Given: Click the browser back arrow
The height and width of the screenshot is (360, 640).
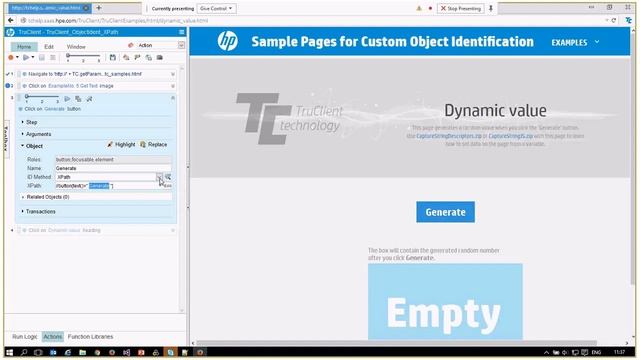Looking at the screenshot, I should (x=11, y=20).
